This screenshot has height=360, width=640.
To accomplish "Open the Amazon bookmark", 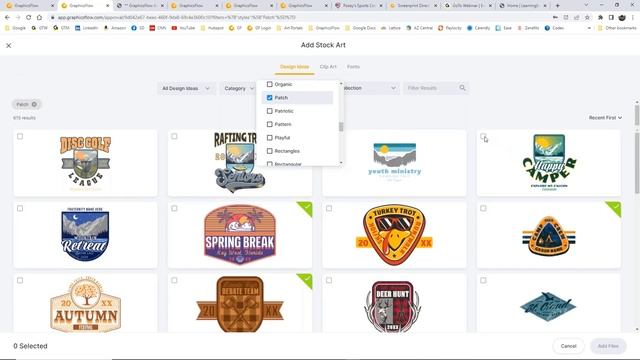I will coord(115,28).
